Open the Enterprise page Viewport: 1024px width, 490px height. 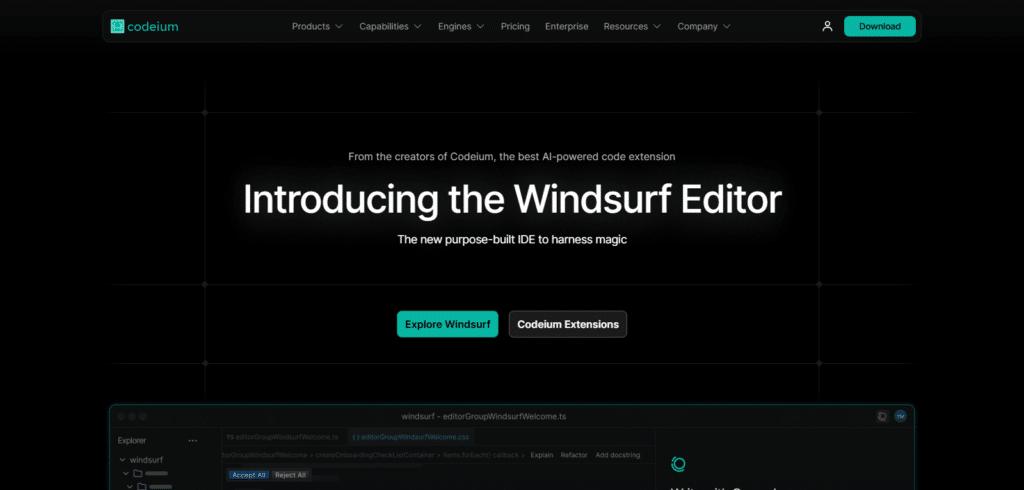[567, 26]
